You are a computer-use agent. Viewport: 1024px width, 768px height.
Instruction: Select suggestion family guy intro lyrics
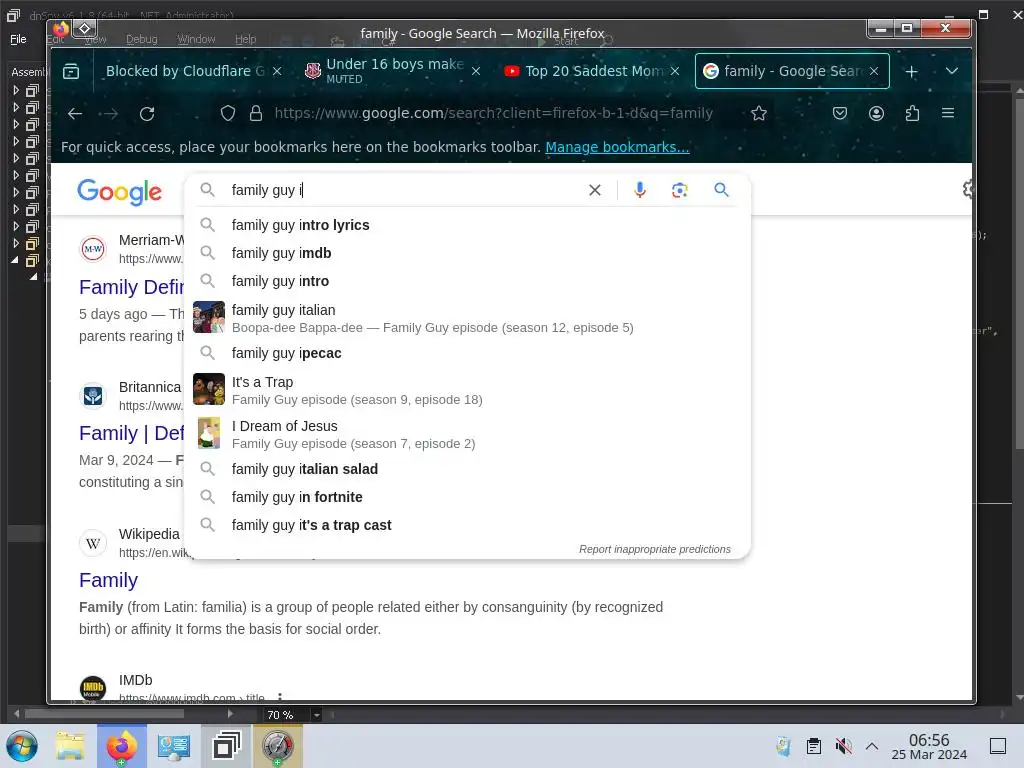469,225
